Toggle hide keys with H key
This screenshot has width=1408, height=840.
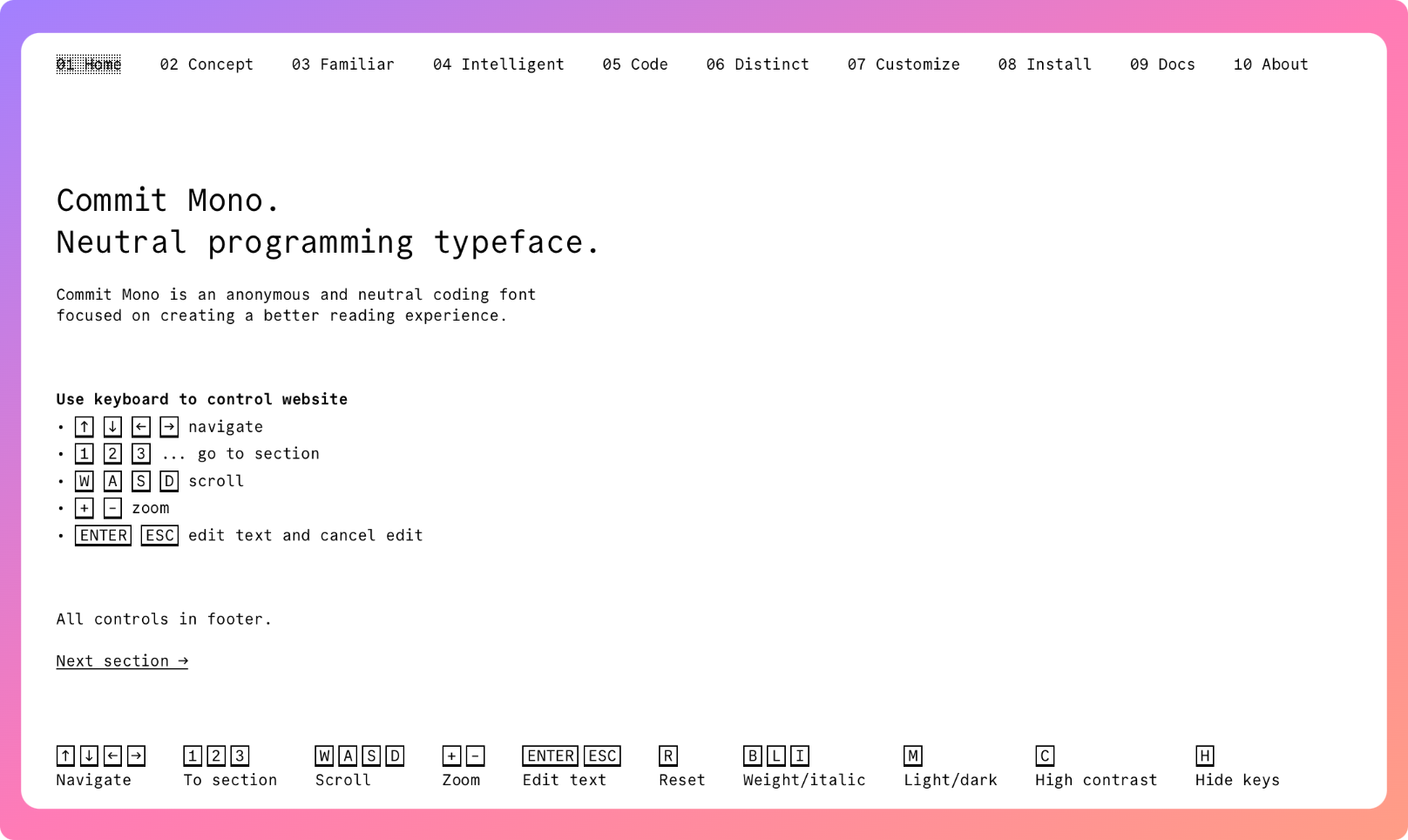point(1205,755)
